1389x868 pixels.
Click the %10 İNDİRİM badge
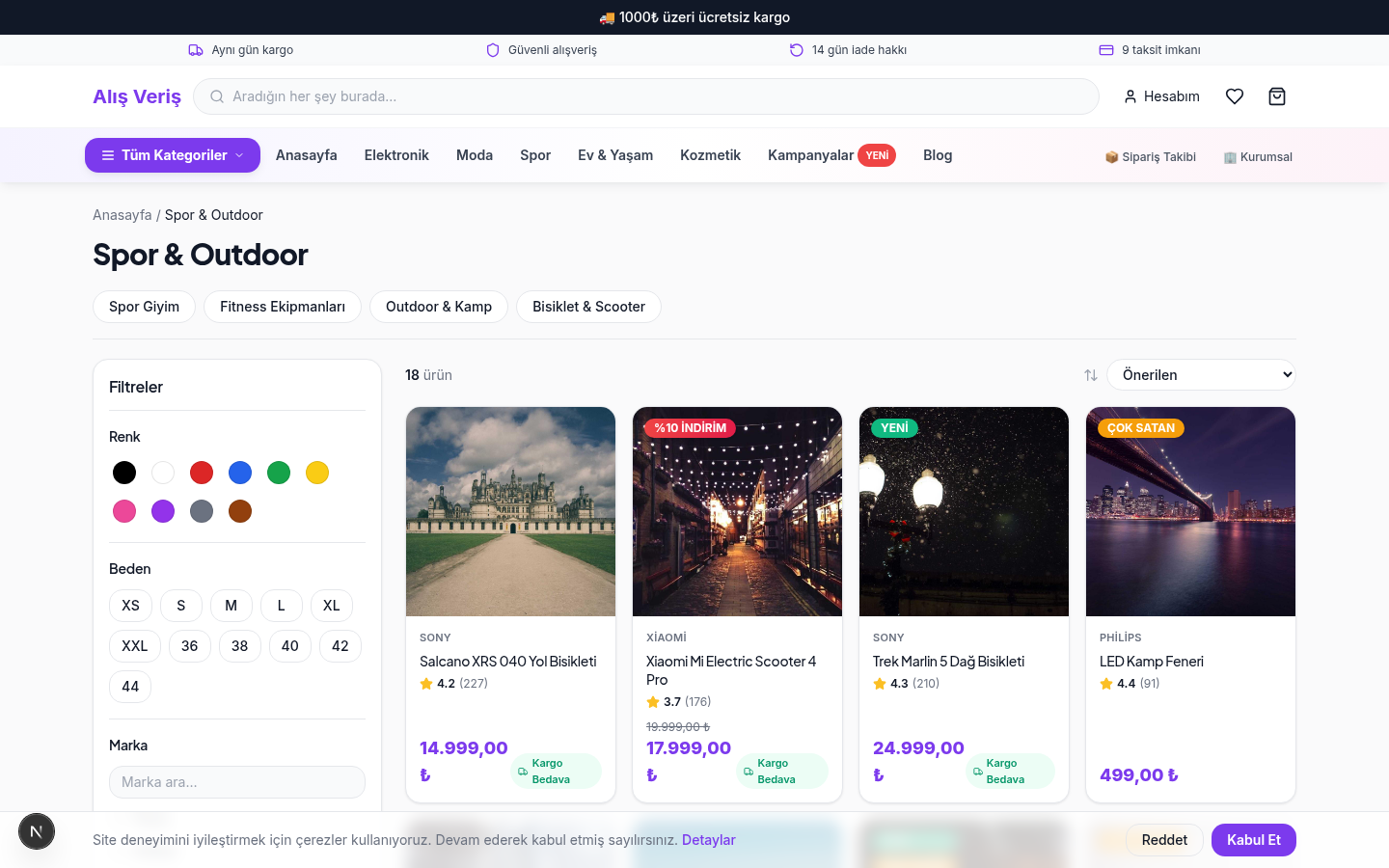click(x=691, y=428)
